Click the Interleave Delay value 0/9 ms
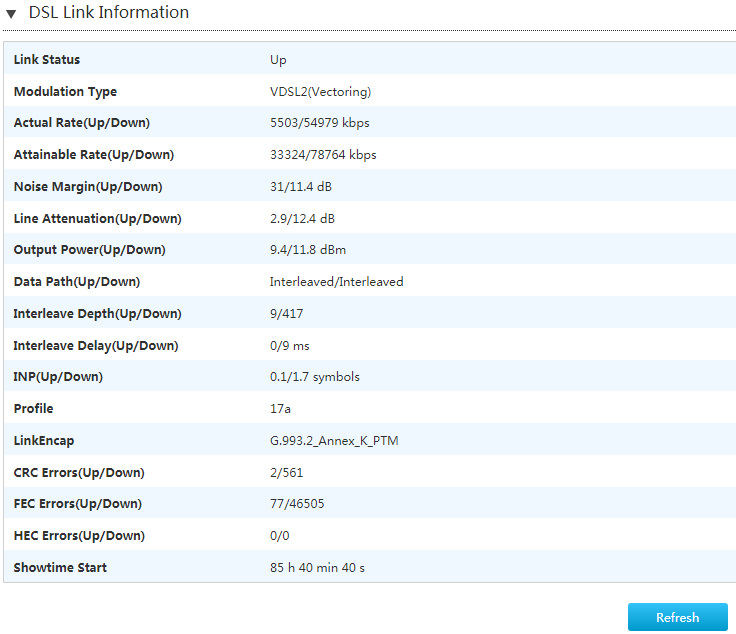 (290, 346)
